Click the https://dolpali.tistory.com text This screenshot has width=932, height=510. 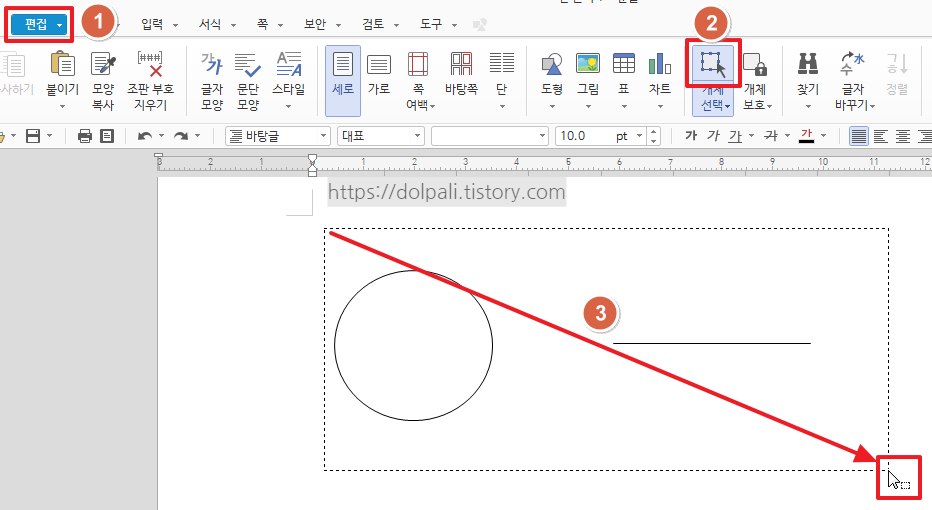click(446, 192)
